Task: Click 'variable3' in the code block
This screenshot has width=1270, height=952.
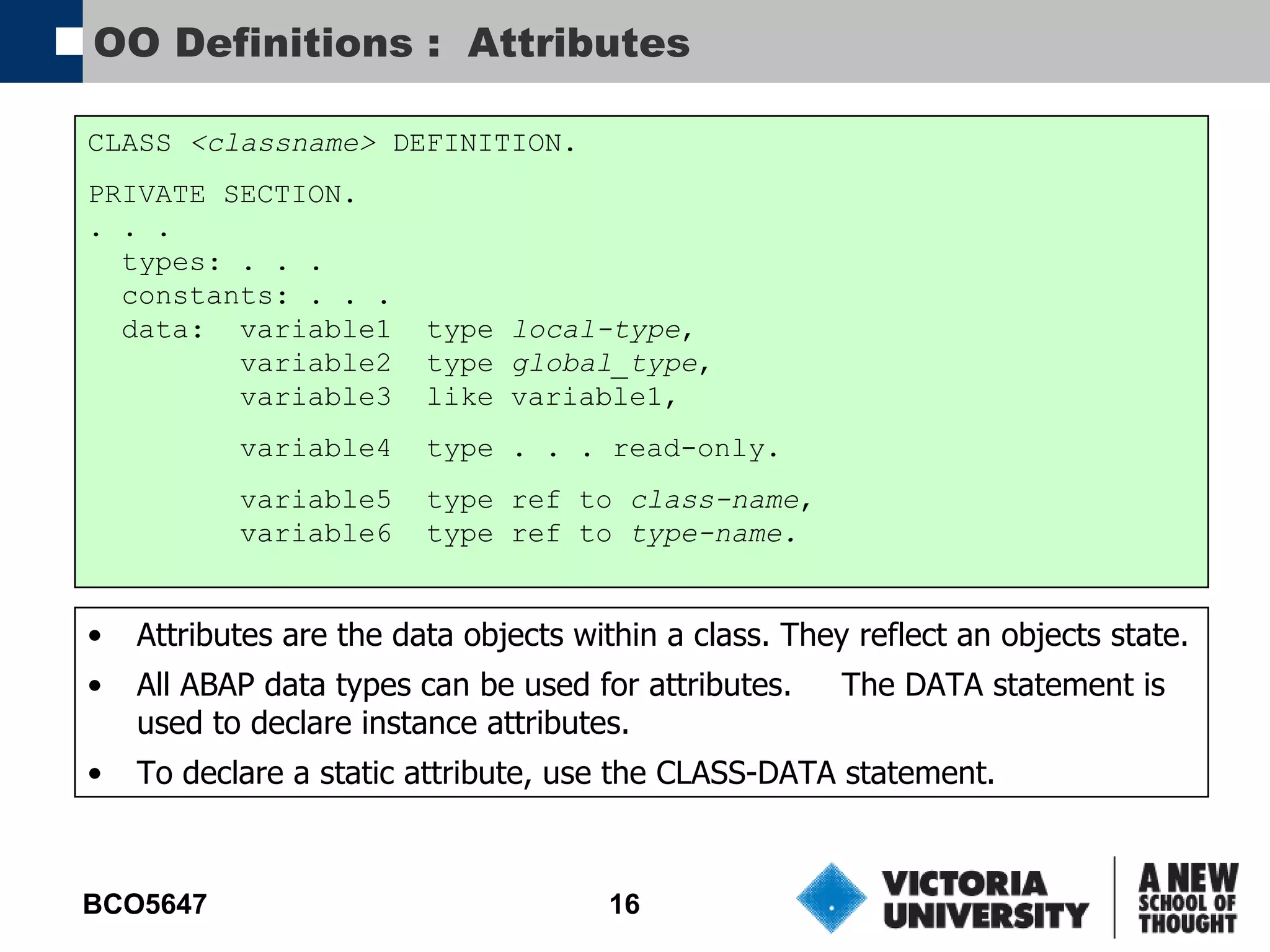Action: pyautogui.click(x=316, y=398)
